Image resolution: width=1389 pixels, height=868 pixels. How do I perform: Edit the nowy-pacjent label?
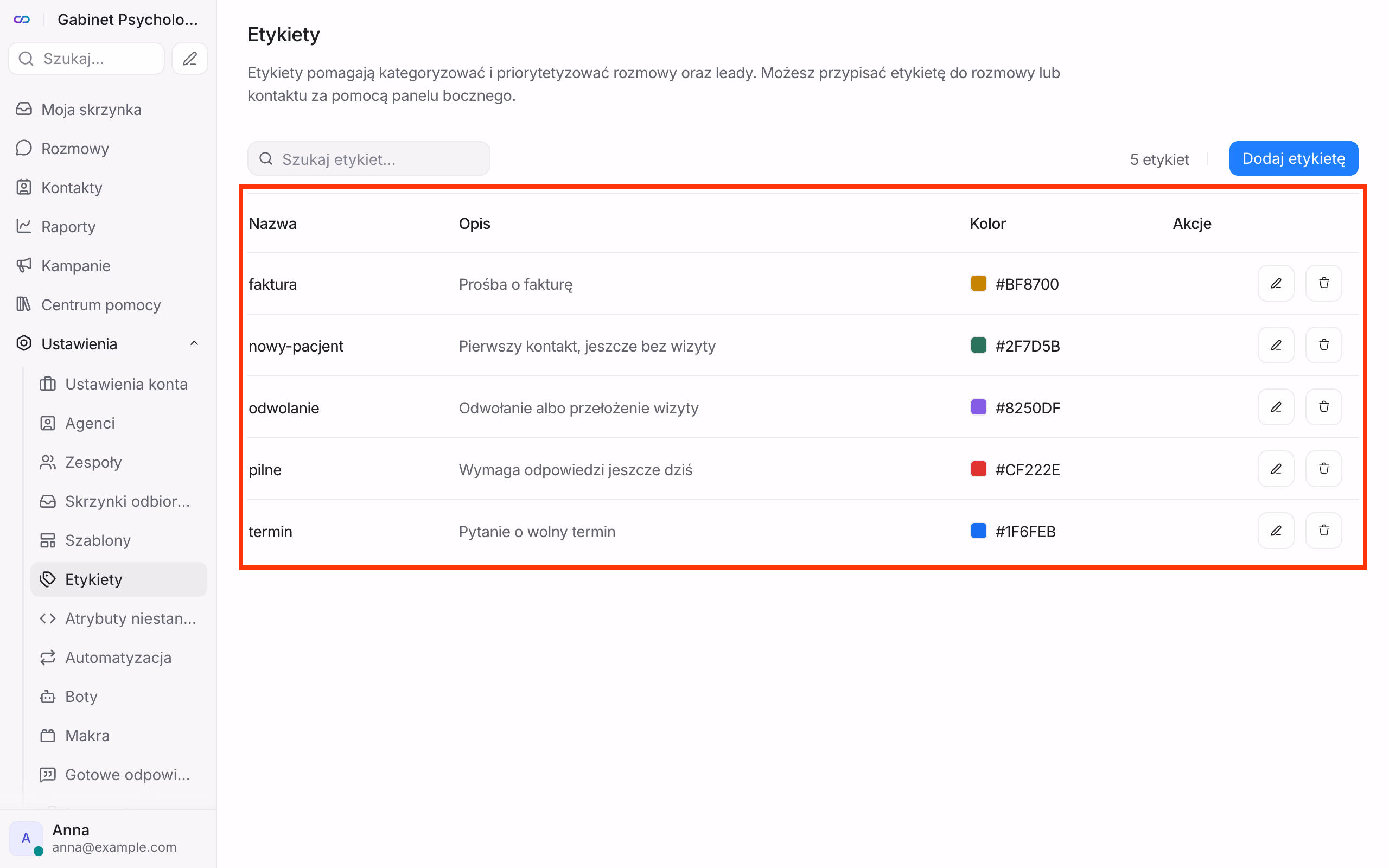(x=1276, y=346)
